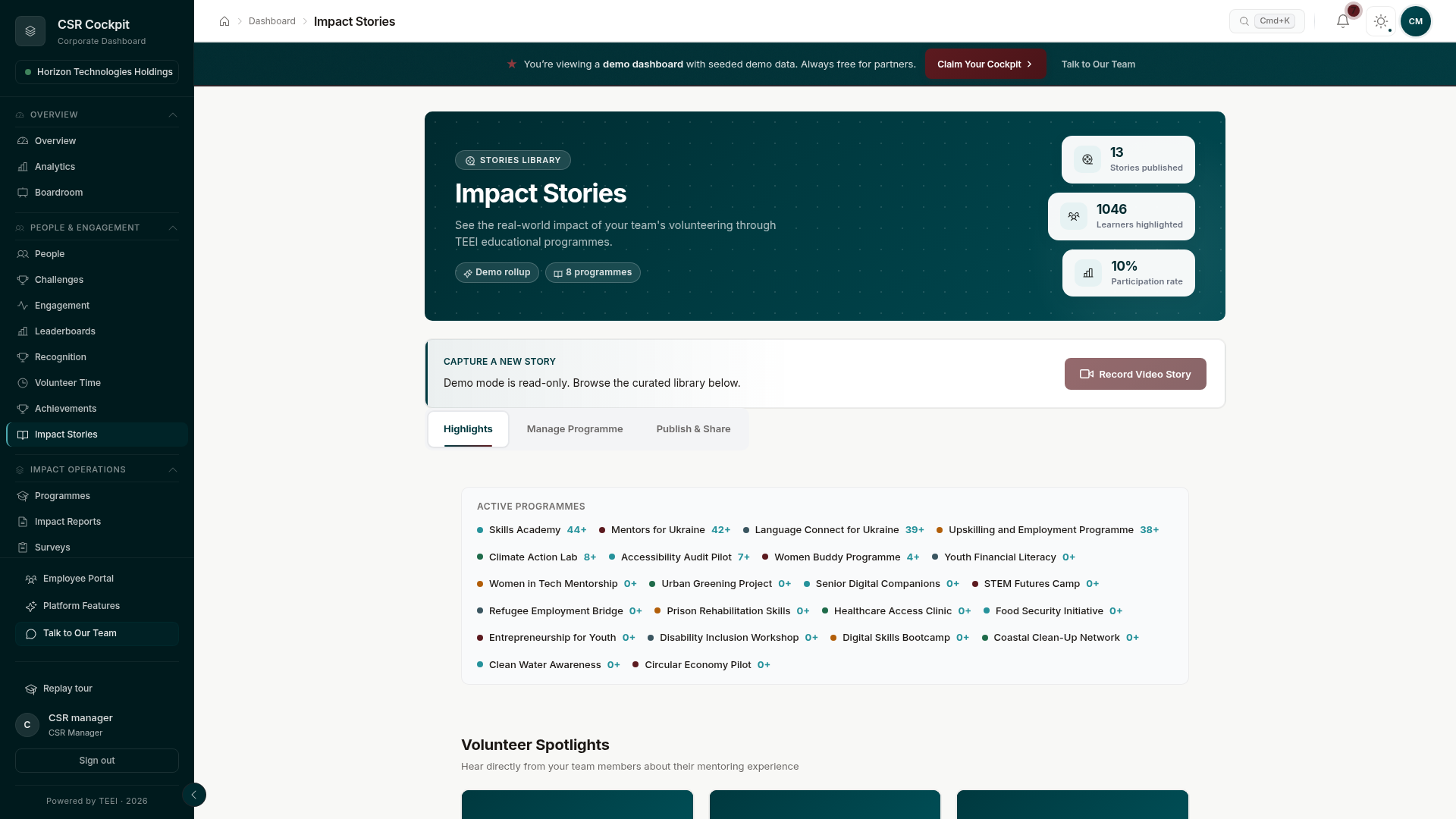Collapse the sidebar with the arrow button
The height and width of the screenshot is (819, 1456).
click(194, 795)
